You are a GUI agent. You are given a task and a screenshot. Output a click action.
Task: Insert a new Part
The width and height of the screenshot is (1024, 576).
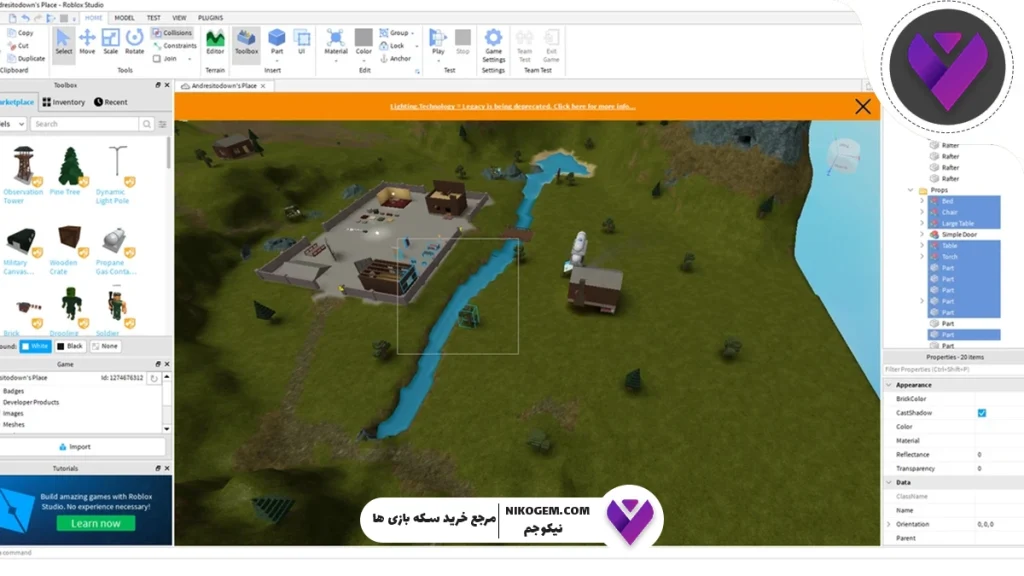pyautogui.click(x=277, y=42)
